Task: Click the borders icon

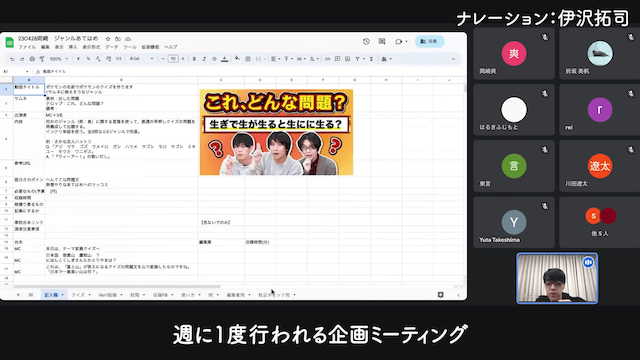Action: pos(248,59)
